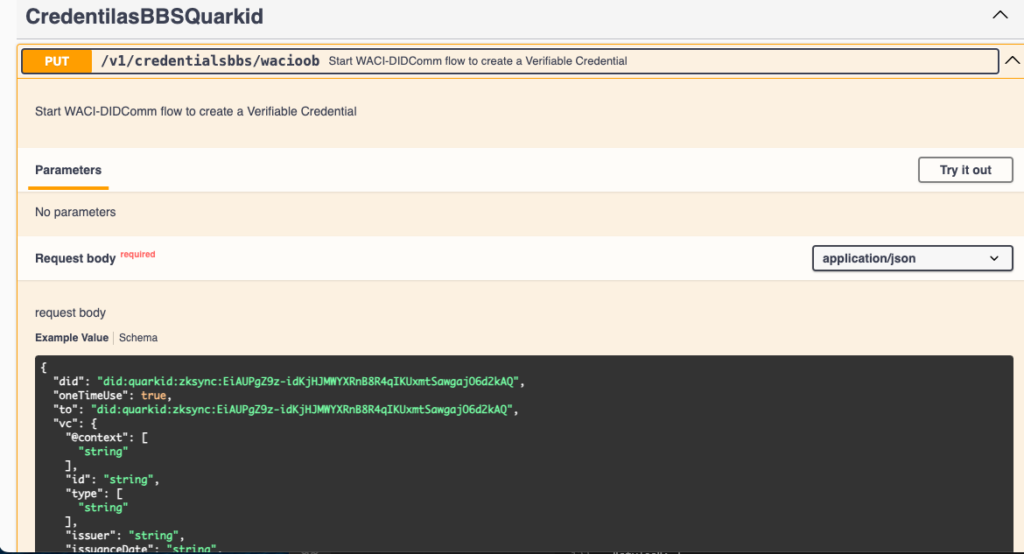Click the Try it out button
The height and width of the screenshot is (554, 1024).
click(x=965, y=170)
